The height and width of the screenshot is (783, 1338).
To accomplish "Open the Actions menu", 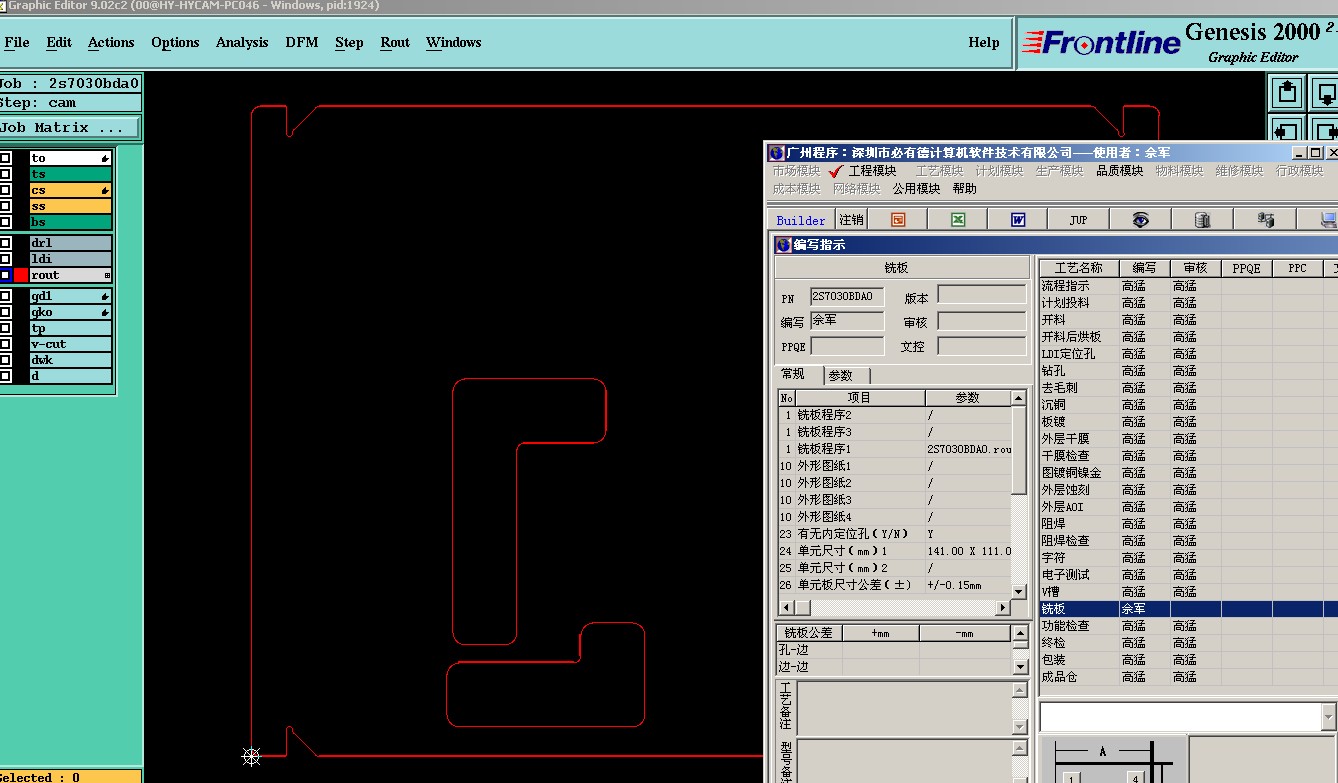I will pos(111,42).
